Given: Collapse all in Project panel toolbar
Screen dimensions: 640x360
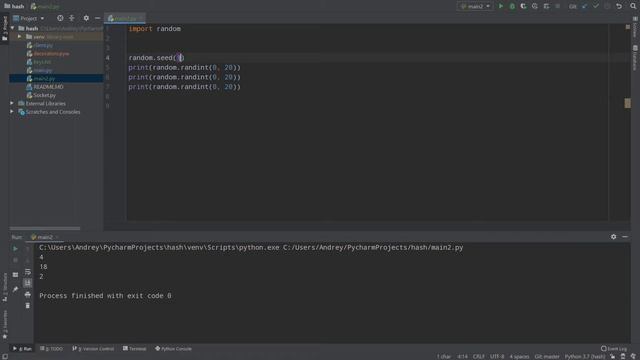Looking at the screenshot, I should click(72, 18).
